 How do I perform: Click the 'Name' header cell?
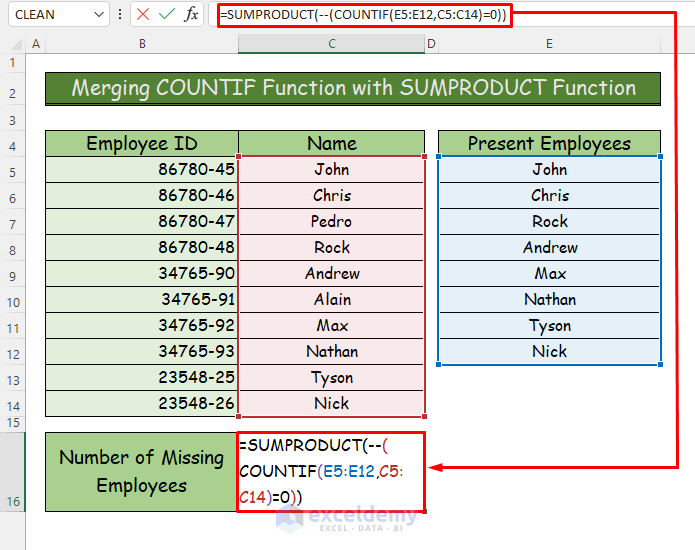[x=332, y=144]
